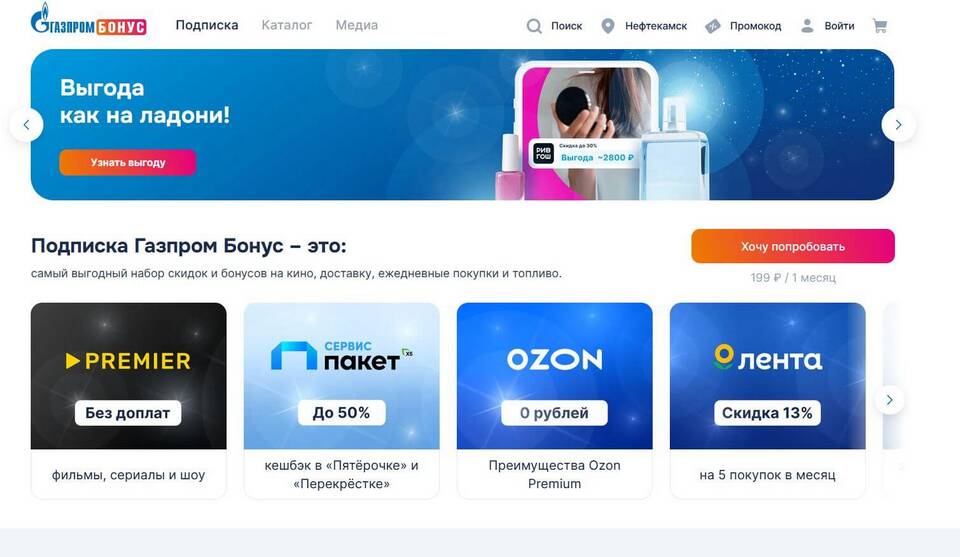Open the shopping cart icon
This screenshot has height=557, width=960.
point(880,26)
